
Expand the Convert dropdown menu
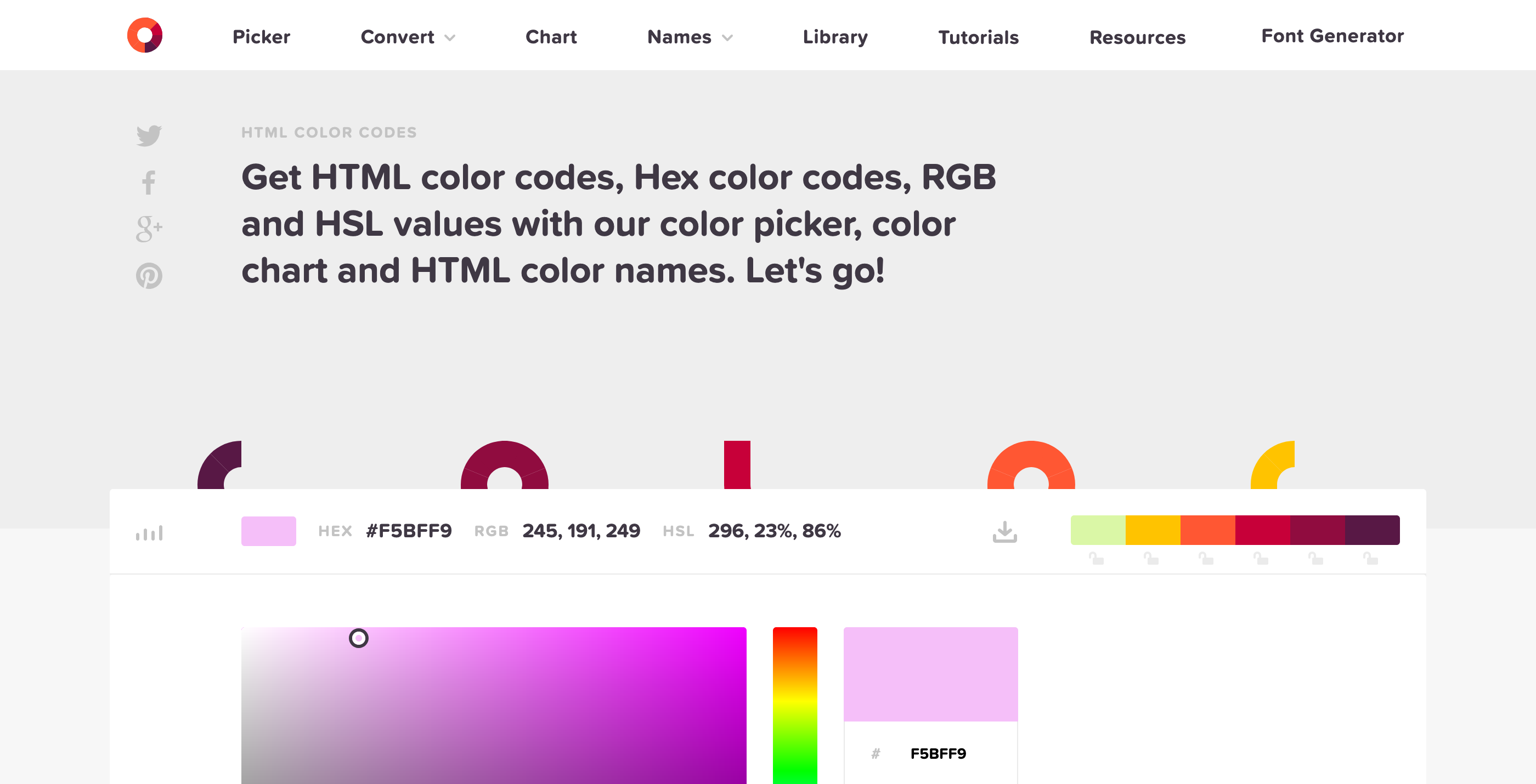[408, 37]
